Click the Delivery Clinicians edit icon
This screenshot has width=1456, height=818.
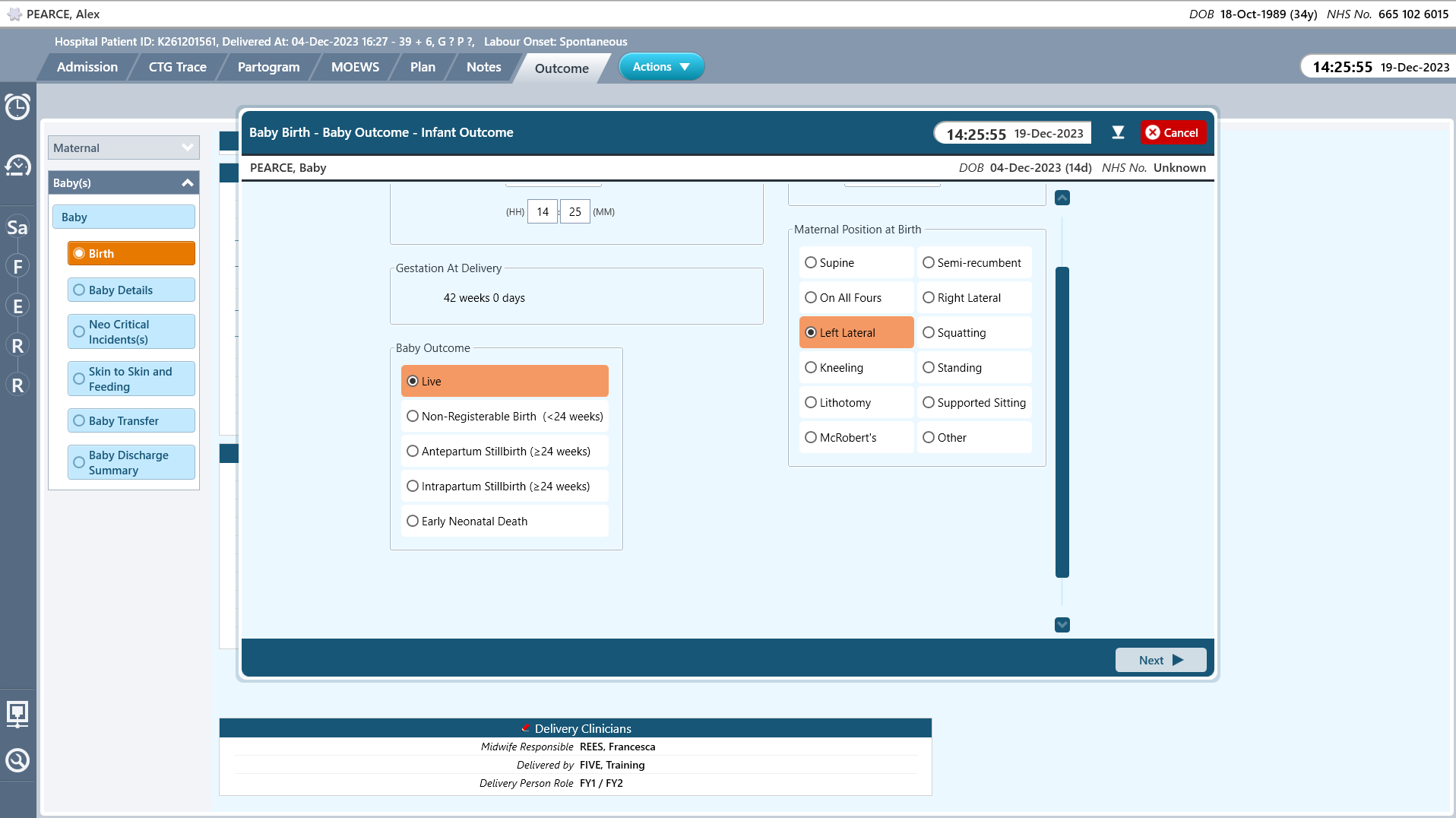tap(525, 728)
